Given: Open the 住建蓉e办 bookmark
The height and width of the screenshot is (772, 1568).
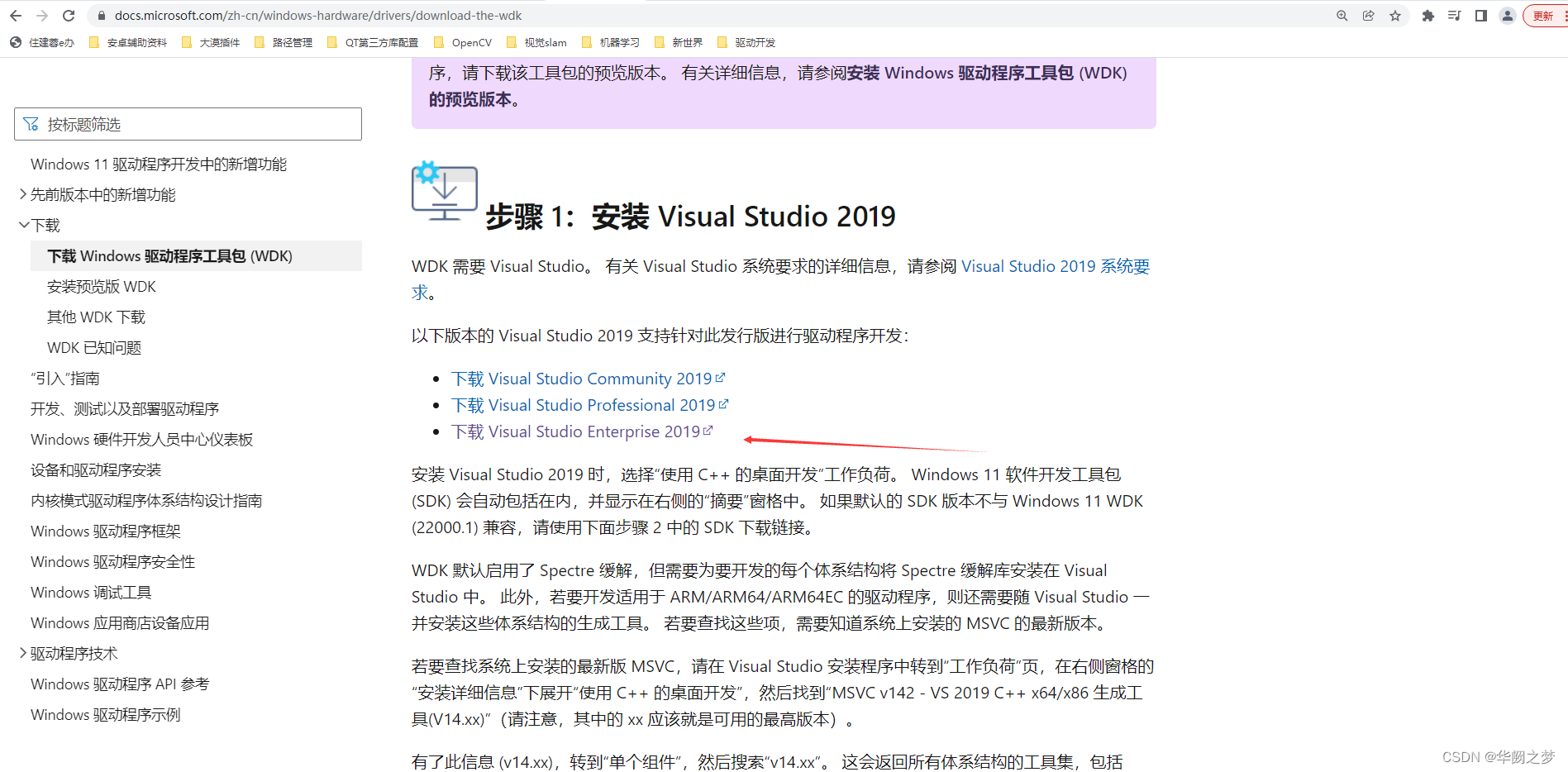Looking at the screenshot, I should (42, 42).
